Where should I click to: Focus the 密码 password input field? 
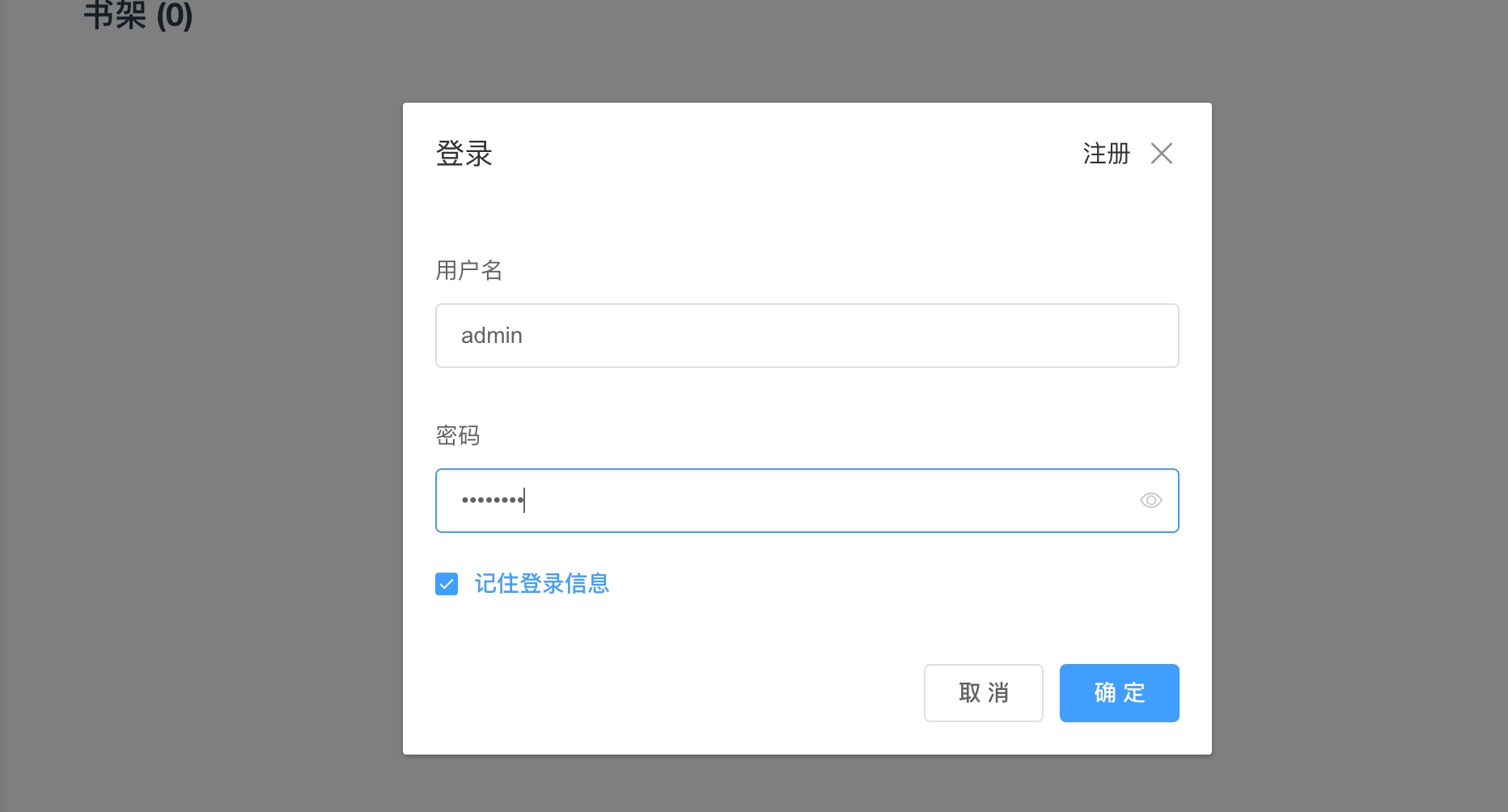(807, 501)
